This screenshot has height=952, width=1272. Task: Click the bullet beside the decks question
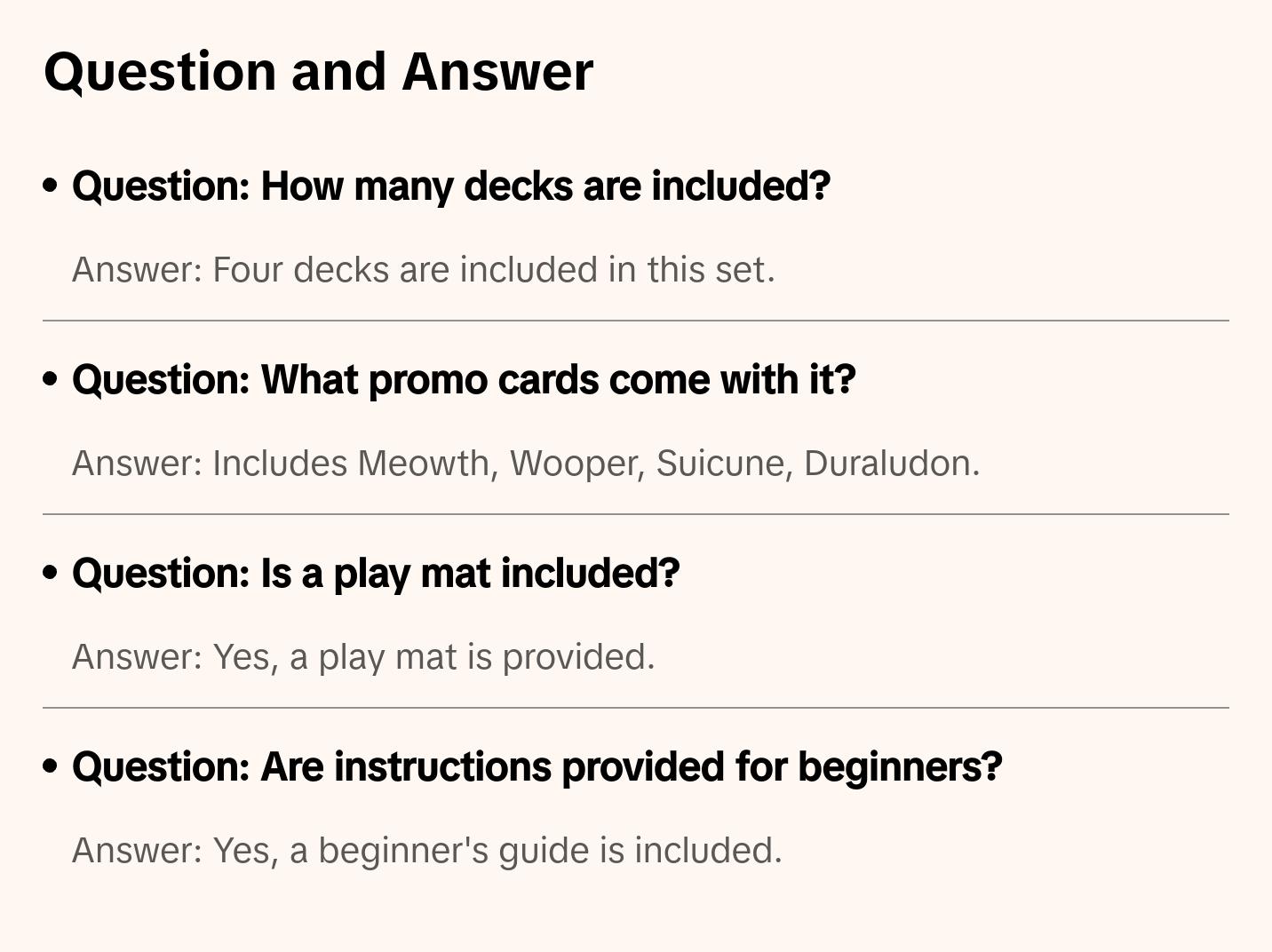point(51,186)
